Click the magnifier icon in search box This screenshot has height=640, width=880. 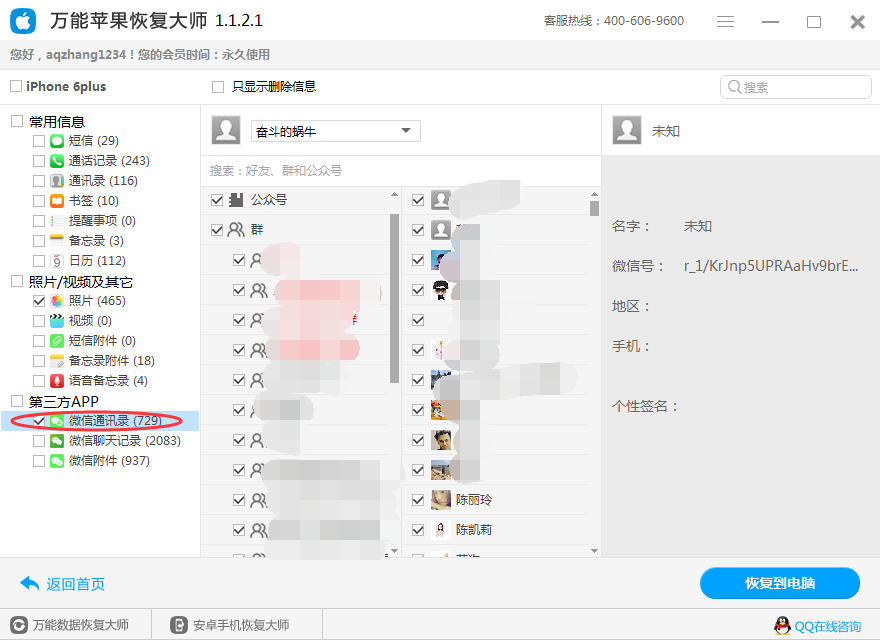(x=734, y=87)
